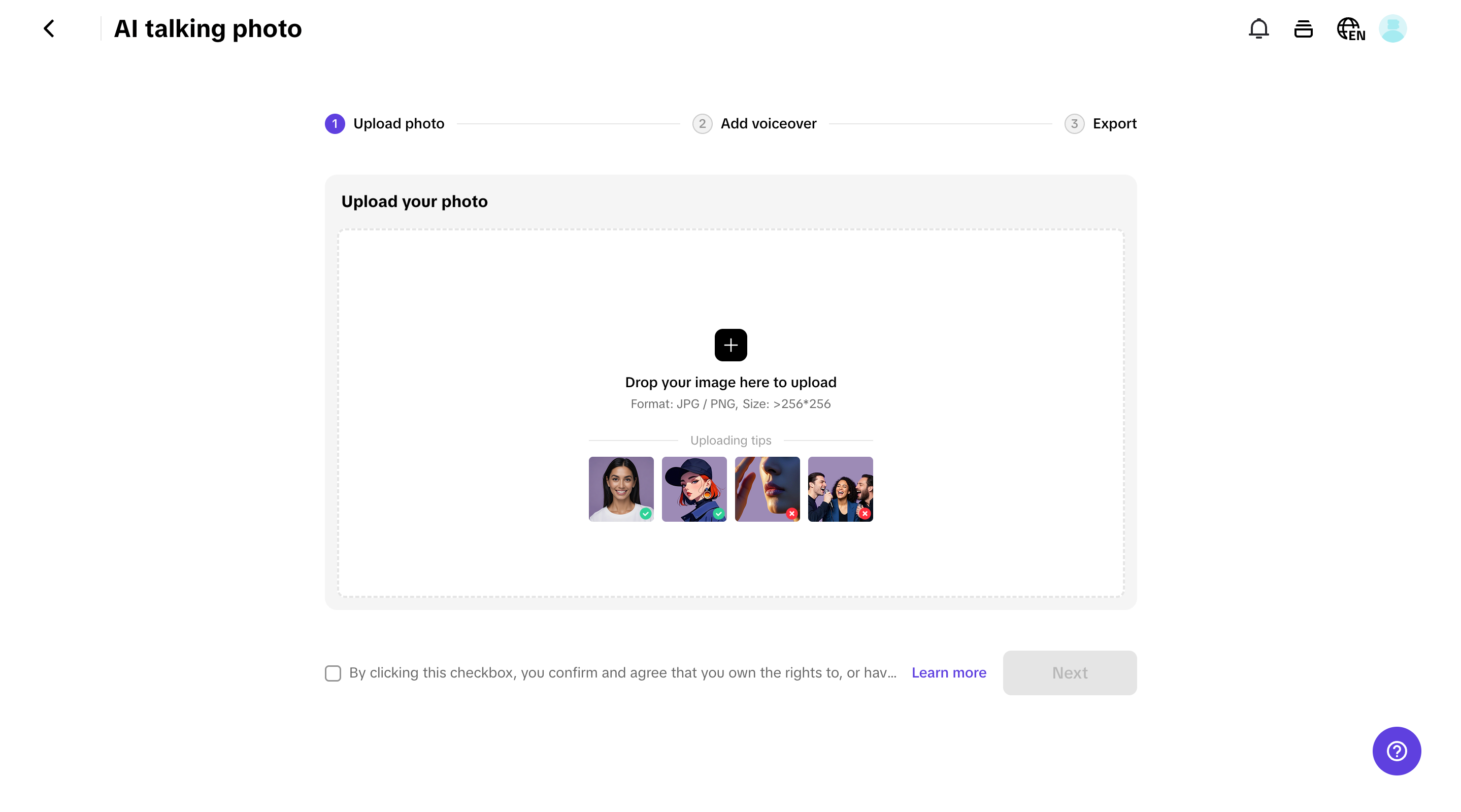Check the rights confirmation checkbox
The height and width of the screenshot is (812, 1461).
(x=333, y=673)
